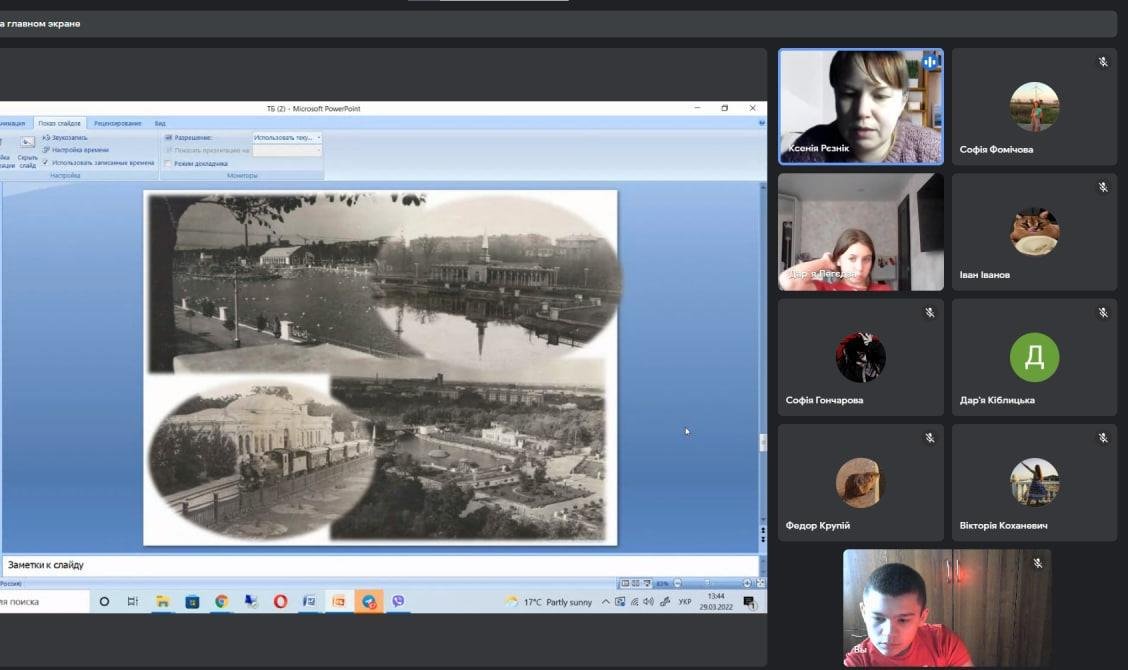Image resolution: width=1128 pixels, height=670 pixels.
Task: Click the PowerPoint help icon in ribbon
Action: click(x=761, y=123)
